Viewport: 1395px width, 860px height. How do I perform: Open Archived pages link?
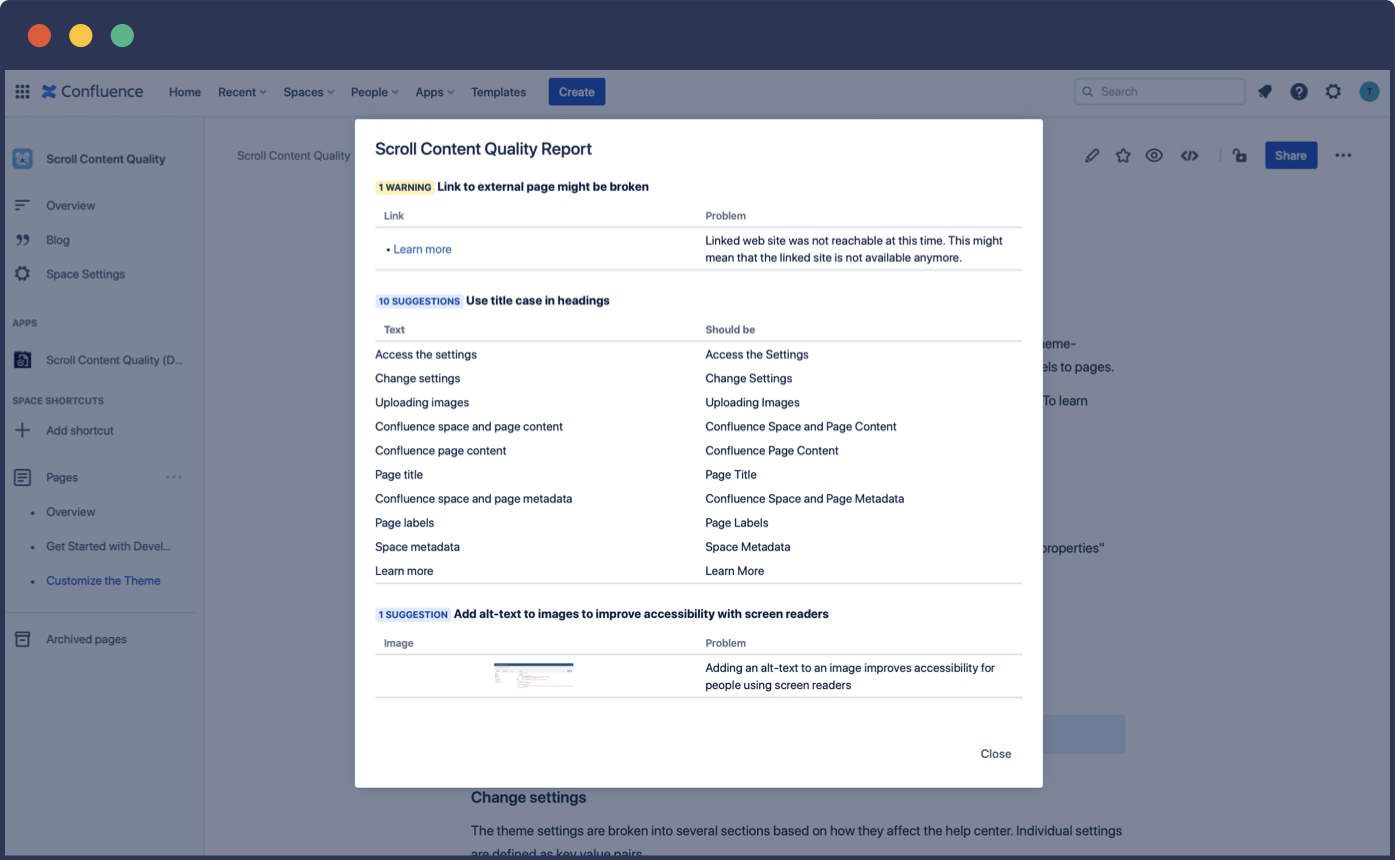[86, 640]
